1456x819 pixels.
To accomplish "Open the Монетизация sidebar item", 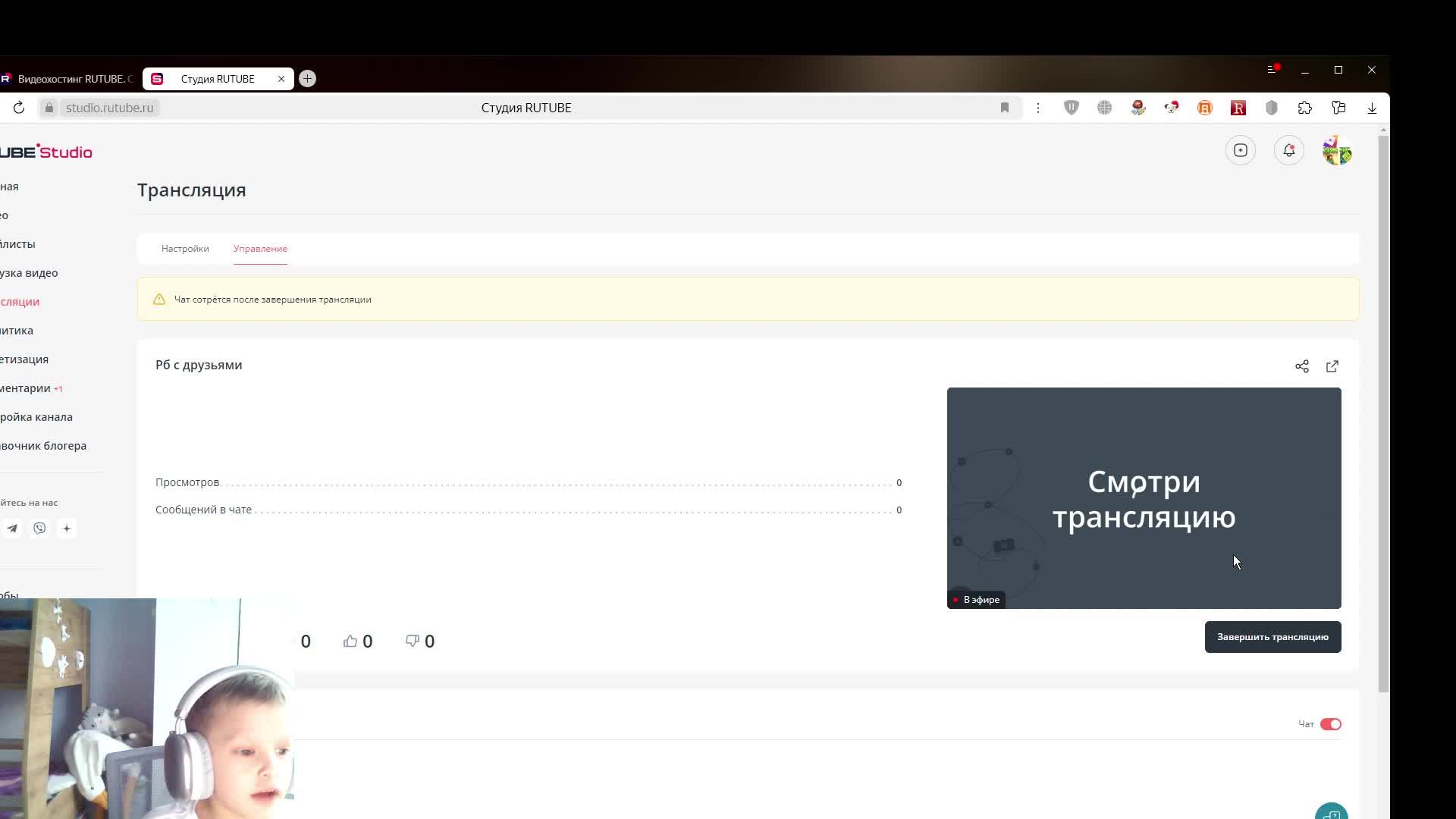I will click(24, 359).
